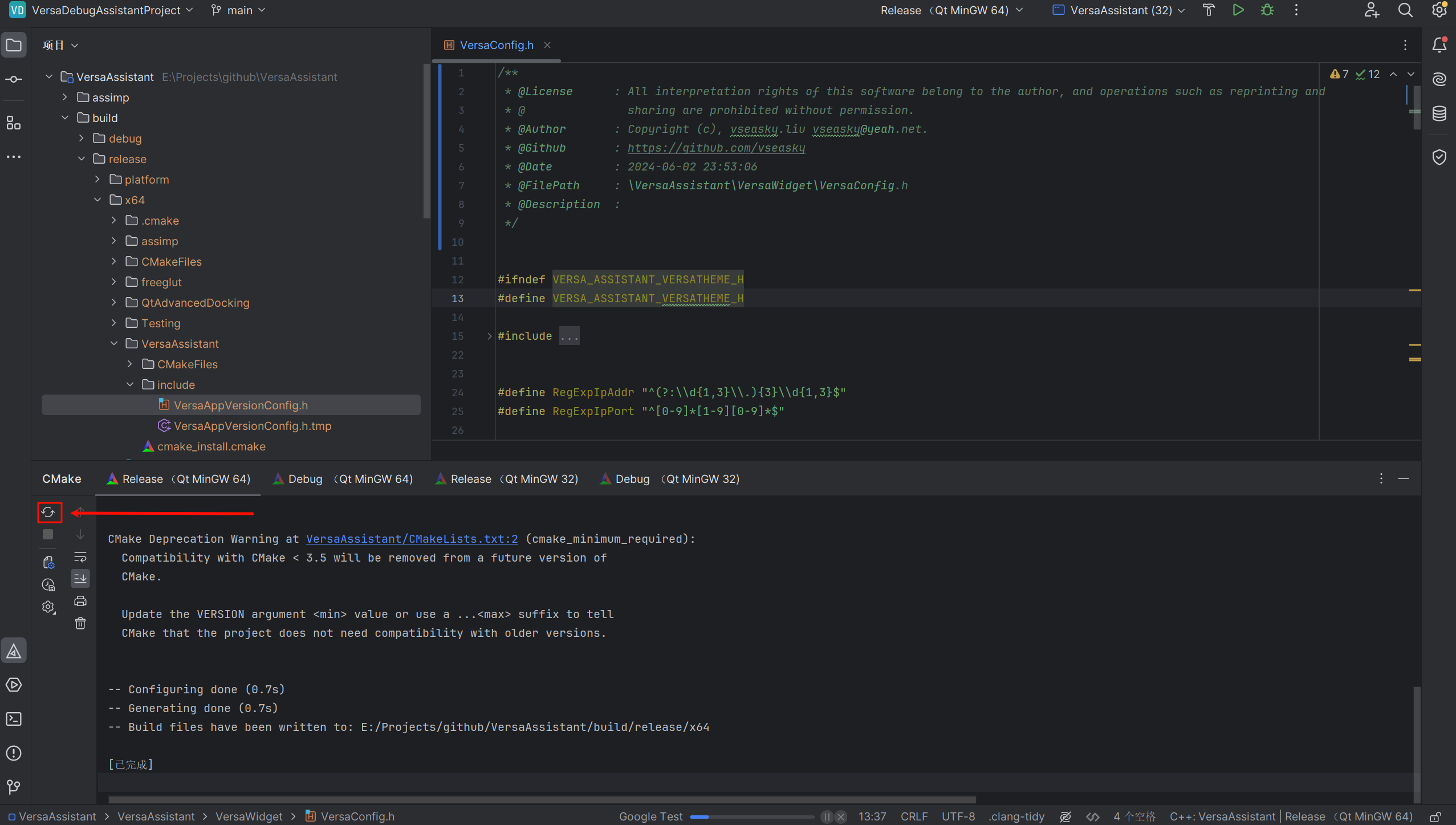
Task: Expand folded #include block on line 15
Action: coord(489,336)
